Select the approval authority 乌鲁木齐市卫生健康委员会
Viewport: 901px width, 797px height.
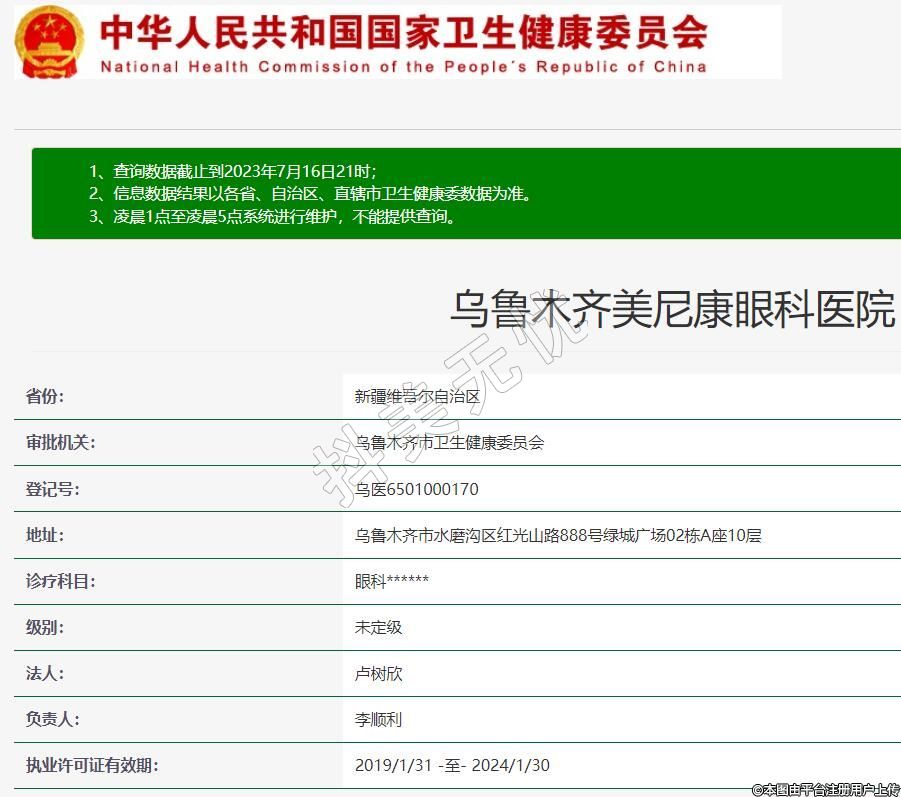[449, 443]
